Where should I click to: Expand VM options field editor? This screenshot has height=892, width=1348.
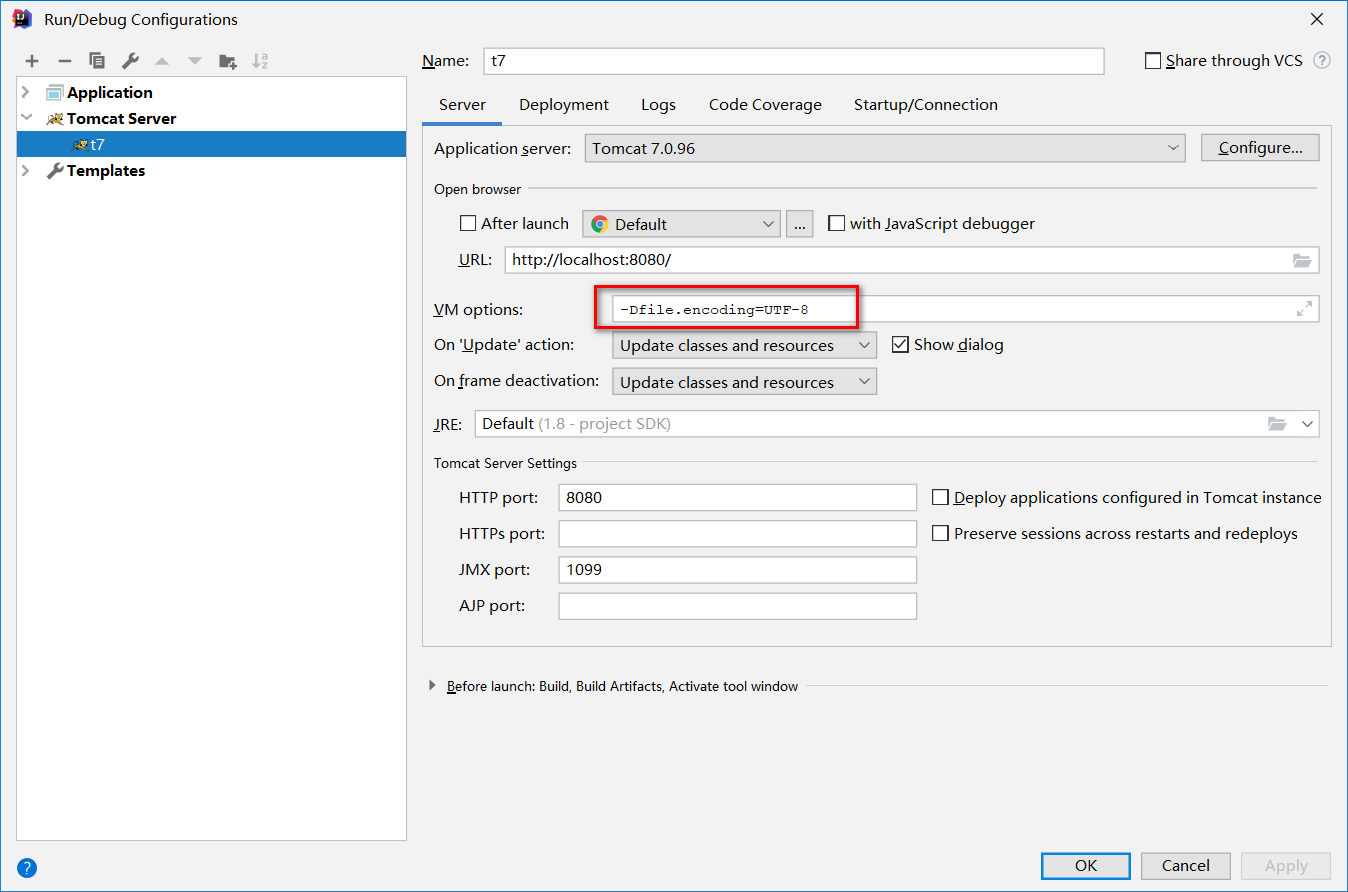pyautogui.click(x=1304, y=309)
